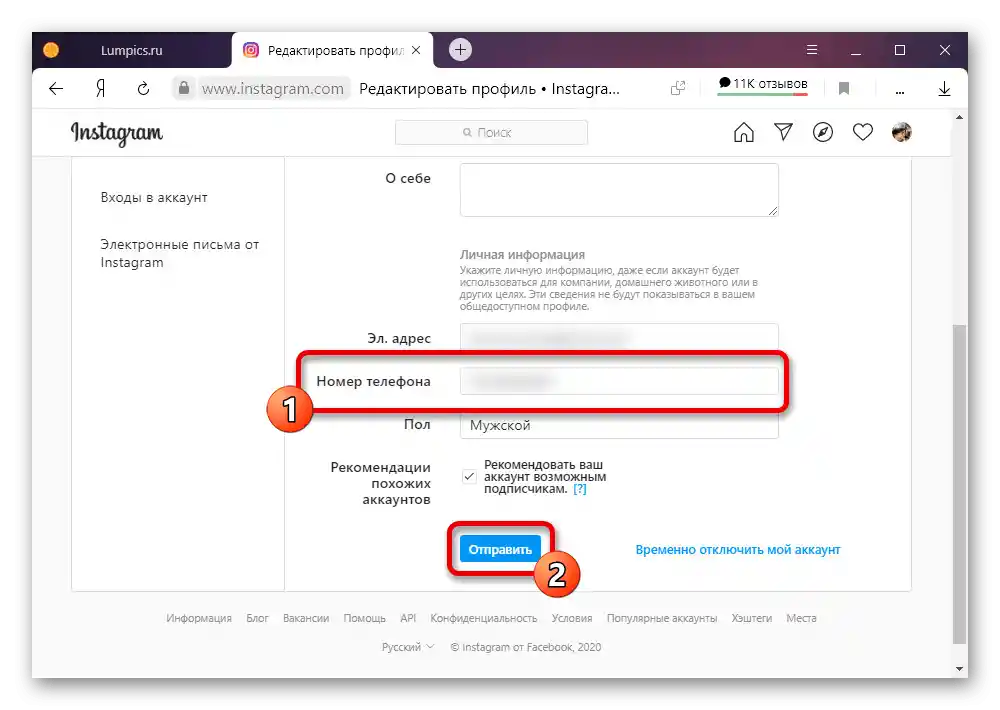Click the vertical page scrollbar thumb
Screen dimensions: 1000x710
tap(959, 485)
